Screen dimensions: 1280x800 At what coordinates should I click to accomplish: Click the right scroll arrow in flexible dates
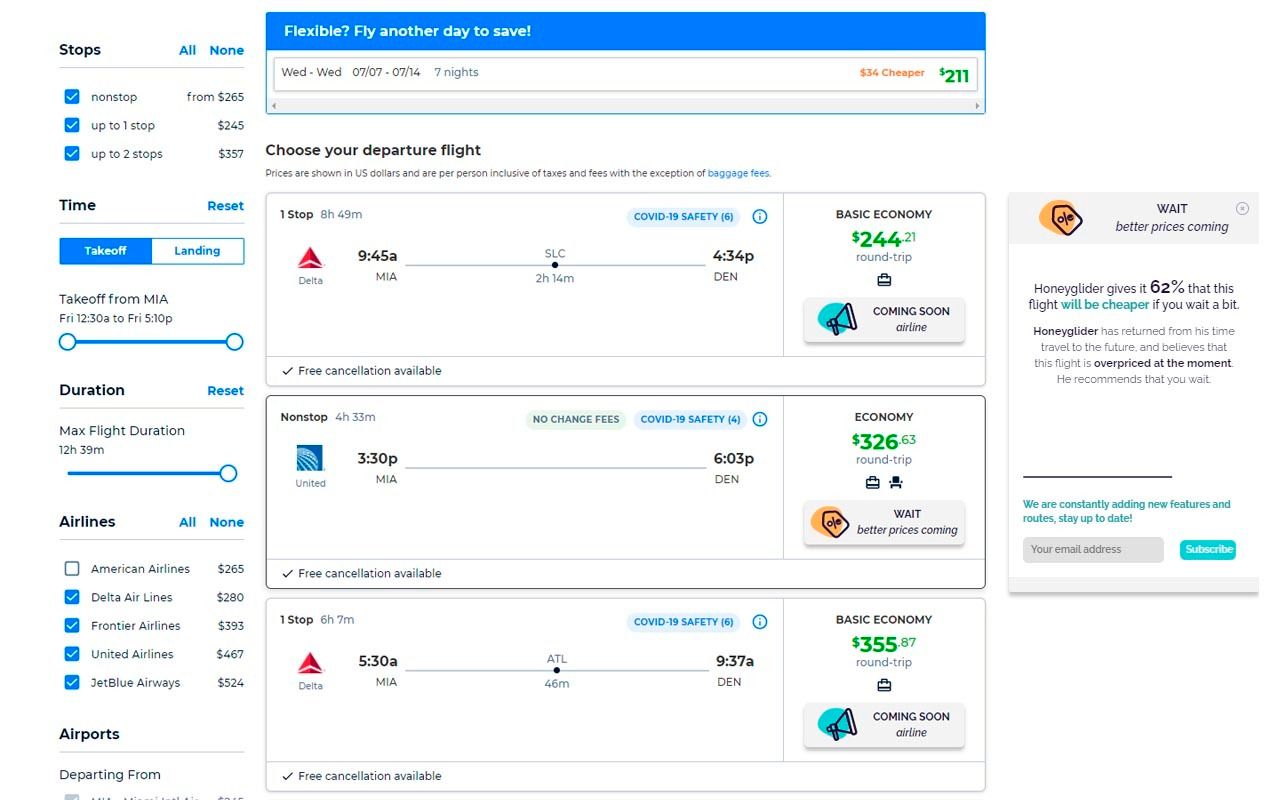pos(979,105)
